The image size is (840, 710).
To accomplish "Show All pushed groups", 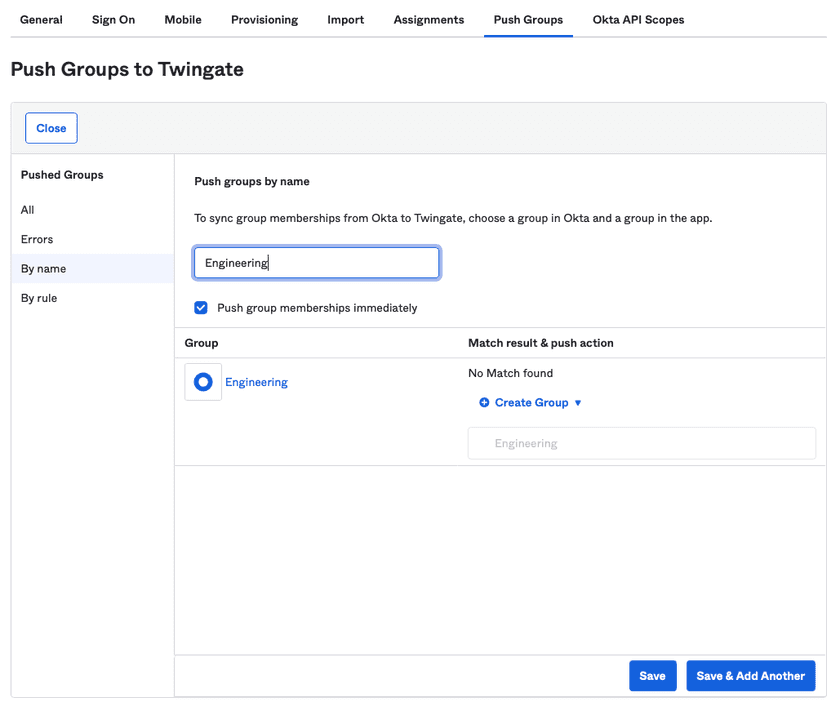I will tap(28, 210).
